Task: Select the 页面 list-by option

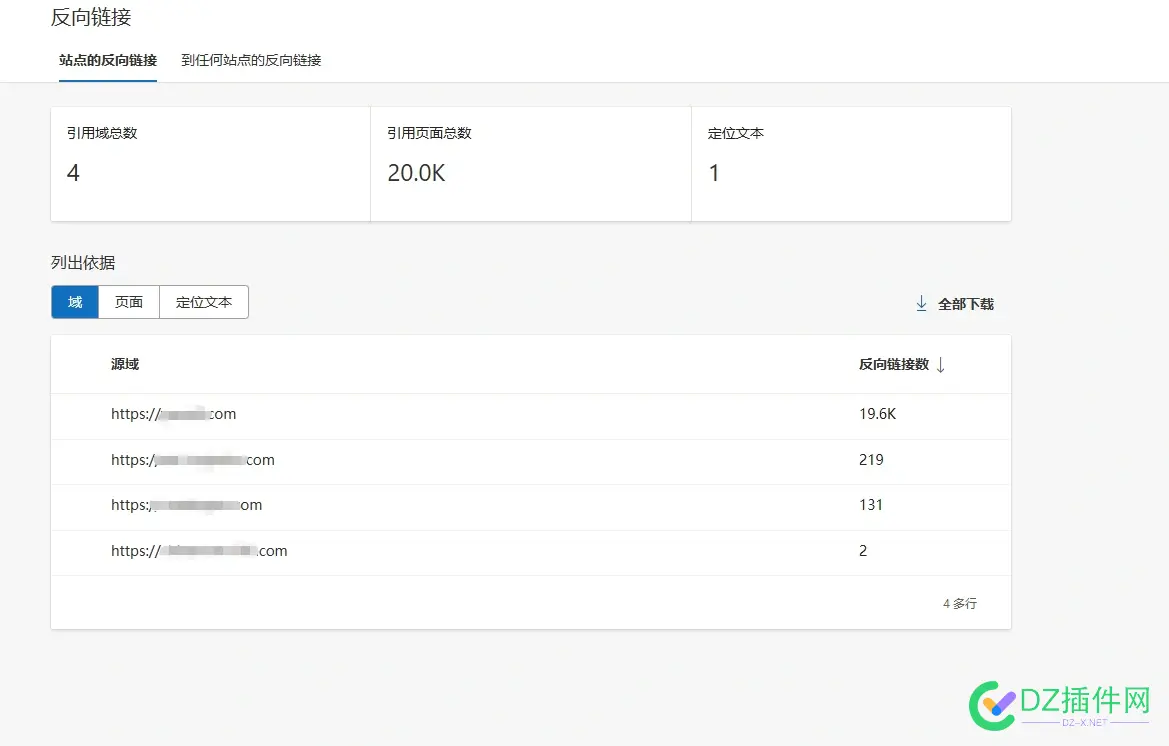Action: (129, 302)
